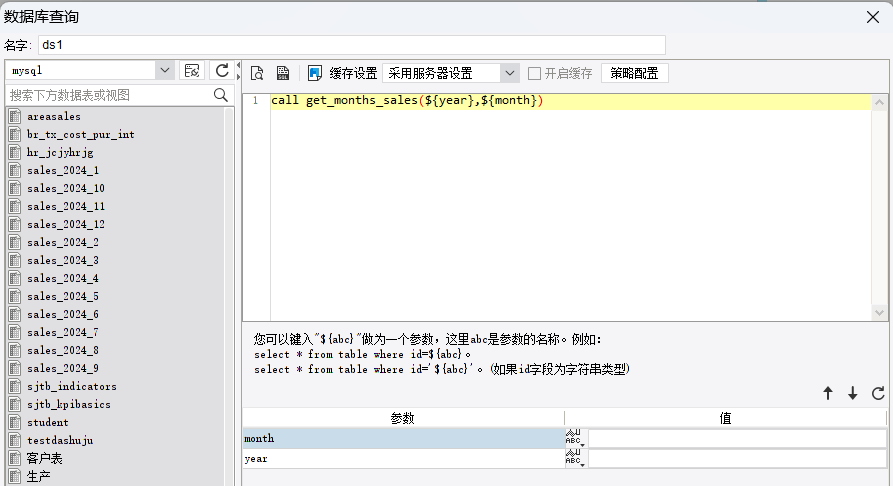
Task: Refresh the database table list
Action: [x=222, y=70]
